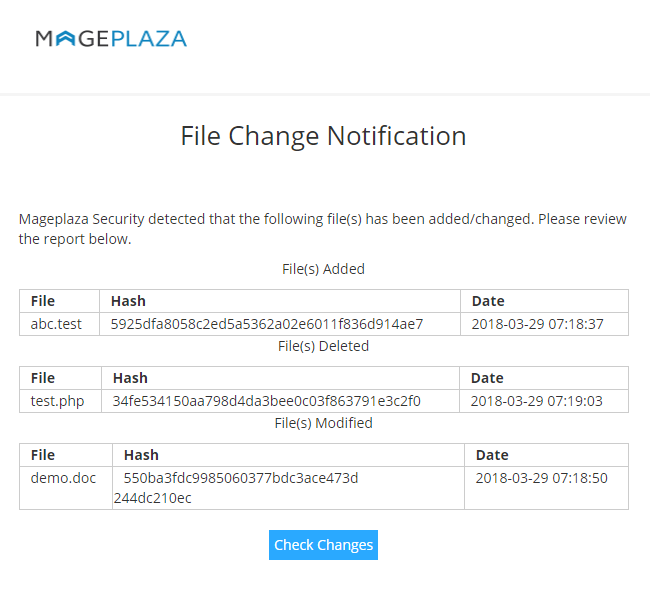This screenshot has height=594, width=650.
Task: Select the abc.test file name cell
Action: coord(57,324)
